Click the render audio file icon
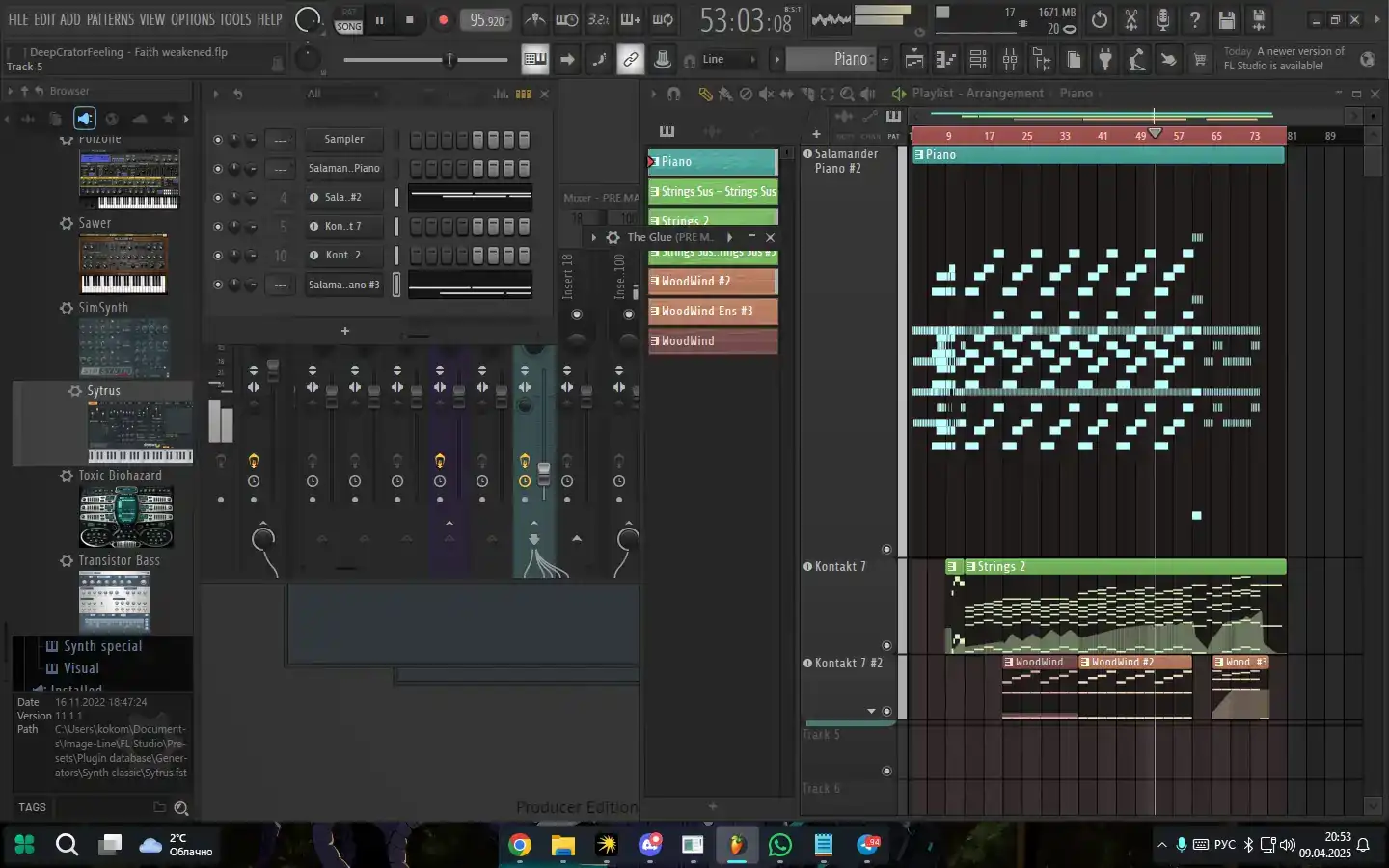 (x=1259, y=19)
